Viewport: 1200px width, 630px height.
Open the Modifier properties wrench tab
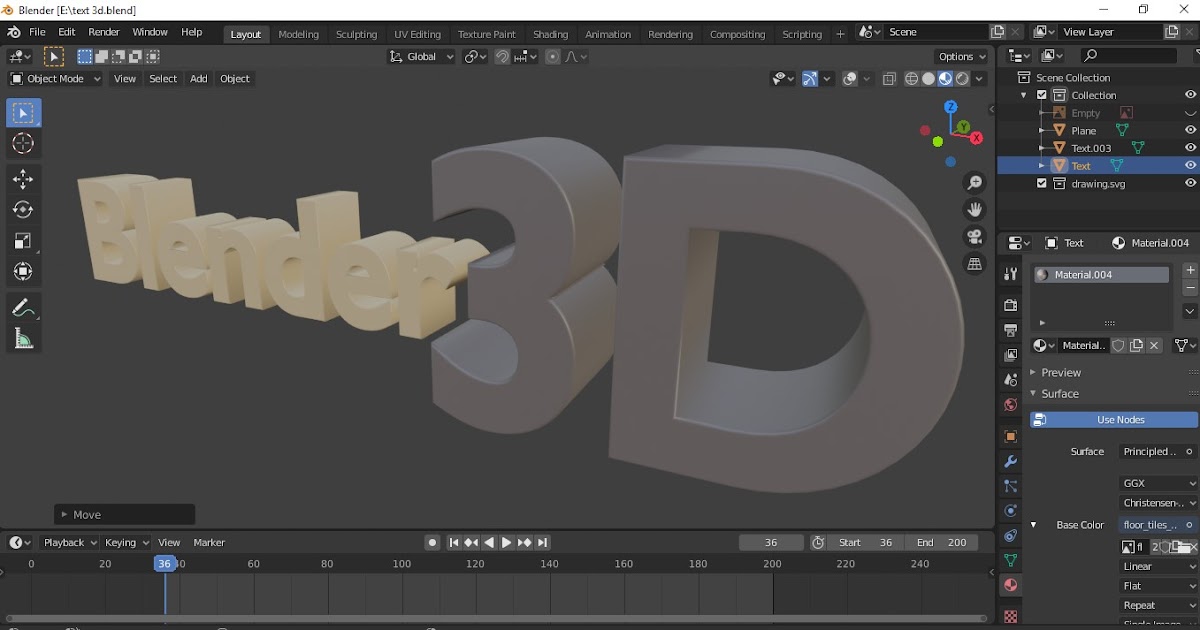coord(1010,461)
